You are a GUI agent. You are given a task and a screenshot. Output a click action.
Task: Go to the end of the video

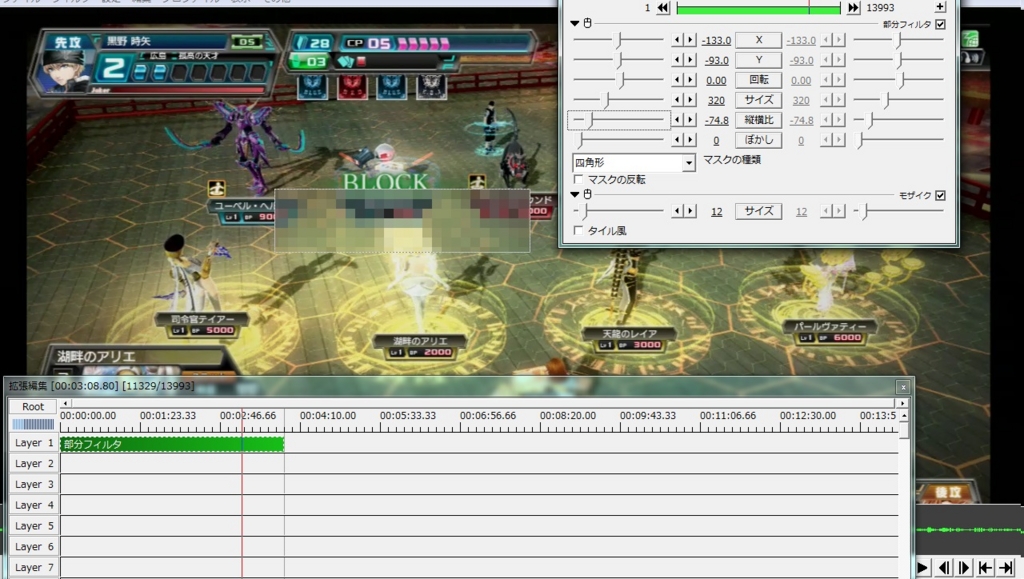pos(1006,567)
